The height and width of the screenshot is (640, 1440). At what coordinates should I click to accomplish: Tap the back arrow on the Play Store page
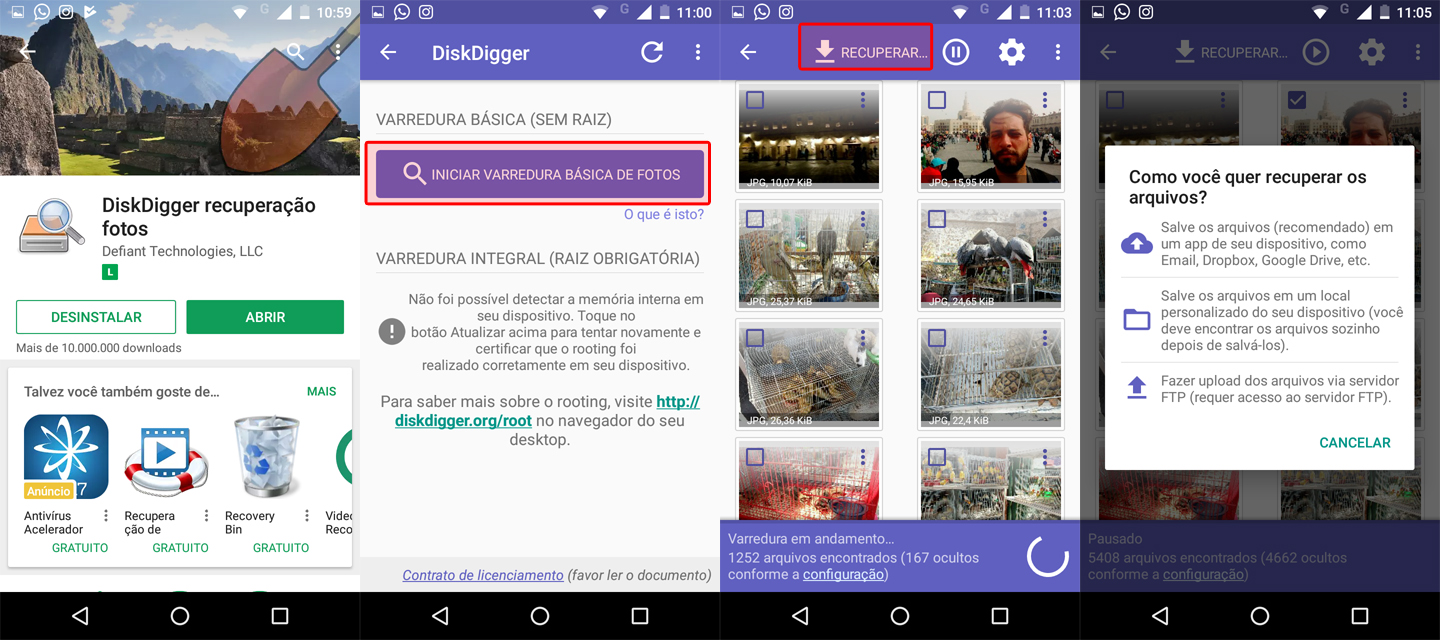pos(27,51)
